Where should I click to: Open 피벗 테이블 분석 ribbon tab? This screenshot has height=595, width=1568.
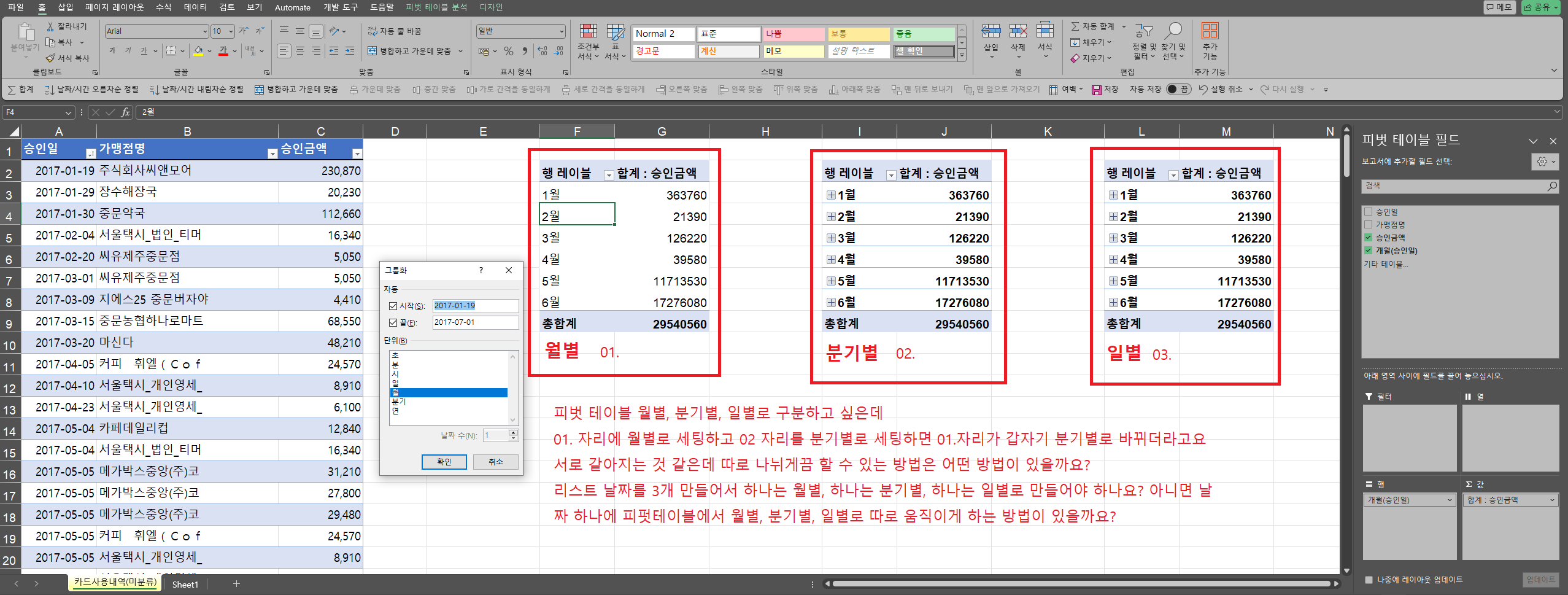coord(436,7)
